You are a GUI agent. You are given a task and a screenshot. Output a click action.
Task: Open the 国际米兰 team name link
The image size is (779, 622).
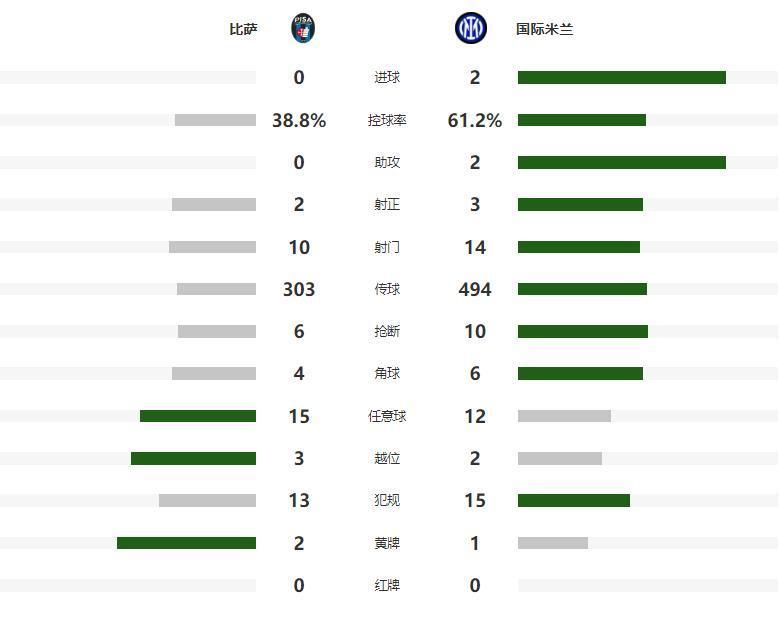click(544, 29)
